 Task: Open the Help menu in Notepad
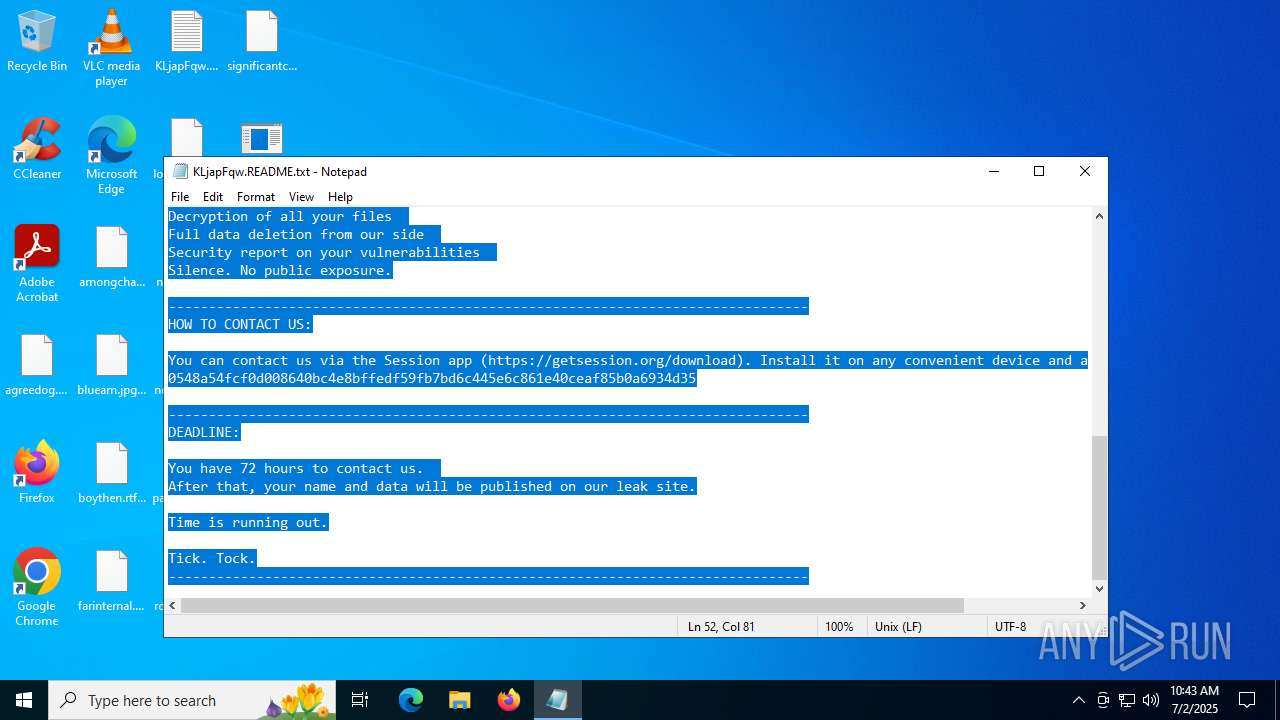[x=340, y=197]
